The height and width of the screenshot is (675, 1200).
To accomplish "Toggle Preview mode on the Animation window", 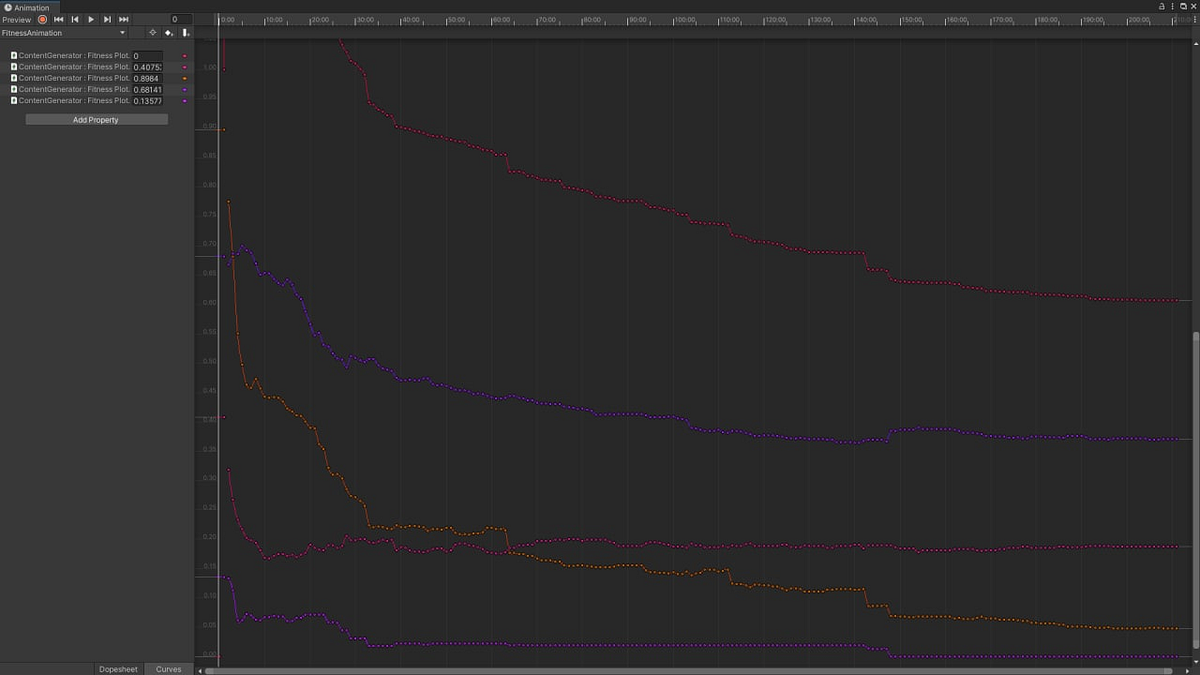I will pos(17,19).
